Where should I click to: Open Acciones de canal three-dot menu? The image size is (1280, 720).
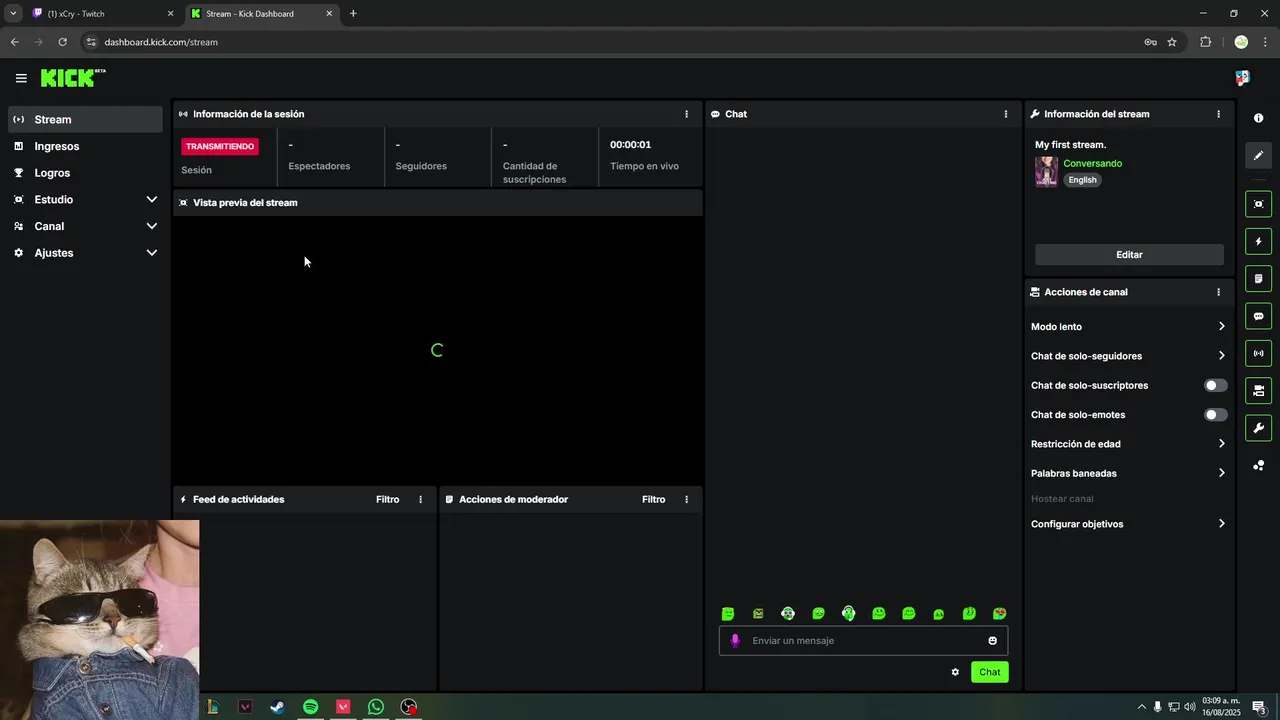(x=1218, y=292)
